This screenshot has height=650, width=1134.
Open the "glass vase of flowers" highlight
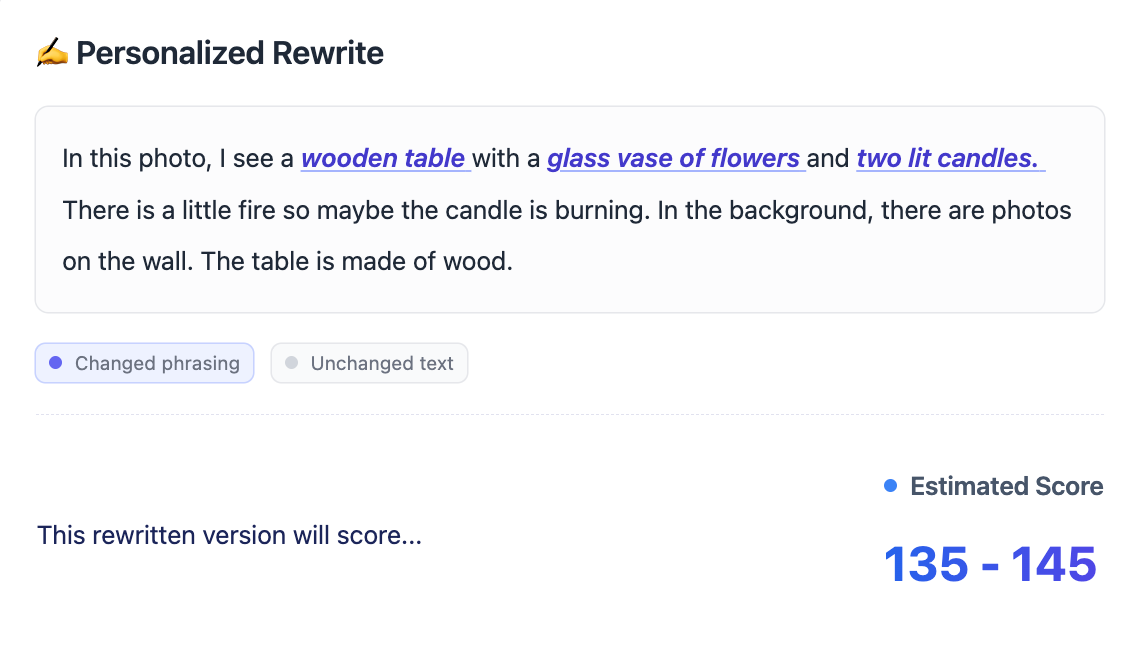coord(674,158)
